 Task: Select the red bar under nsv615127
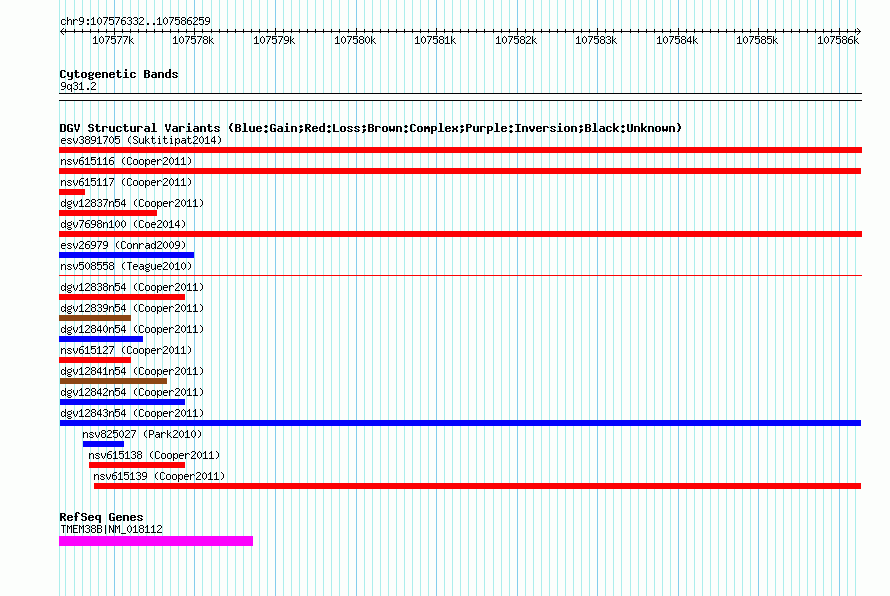click(95, 360)
